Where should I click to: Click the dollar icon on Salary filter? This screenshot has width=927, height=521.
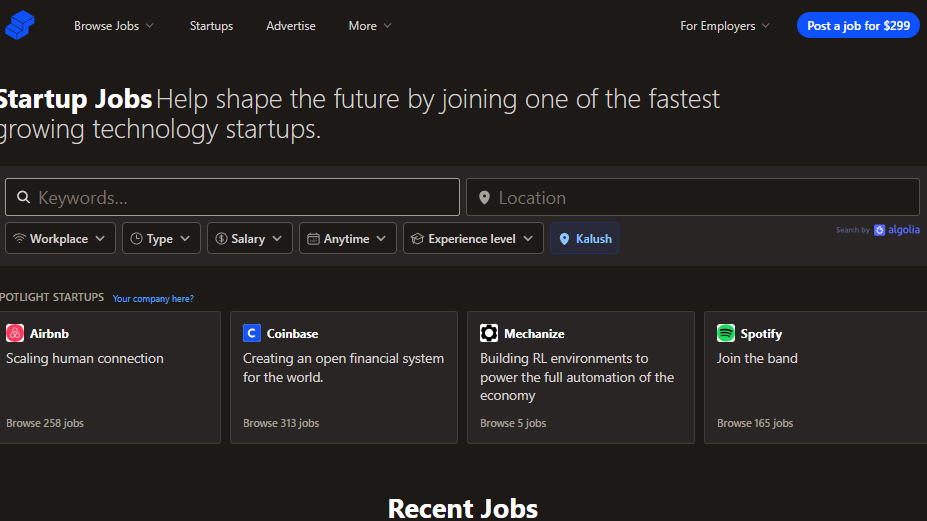point(221,238)
